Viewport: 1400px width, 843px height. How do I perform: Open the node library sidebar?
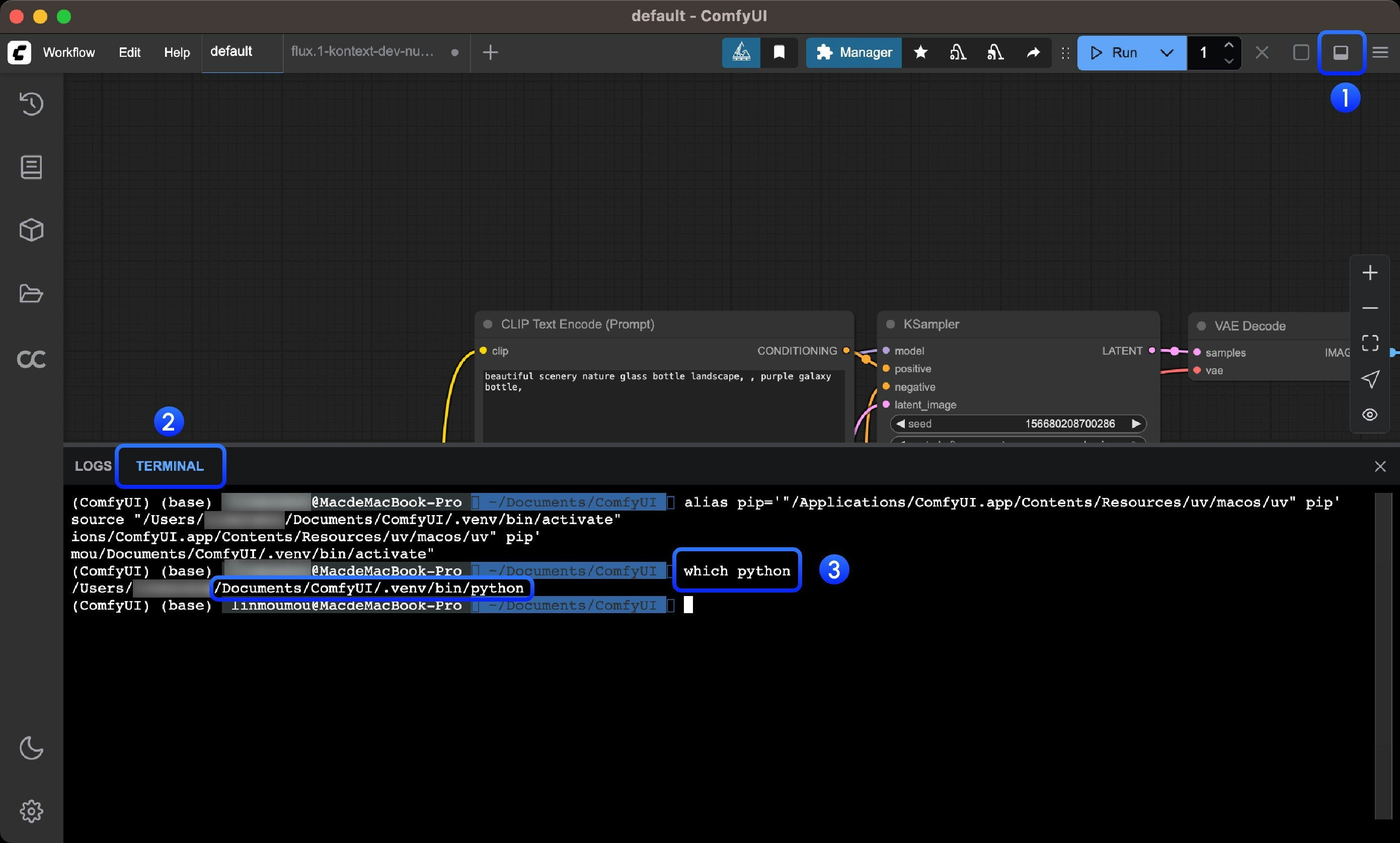(31, 166)
